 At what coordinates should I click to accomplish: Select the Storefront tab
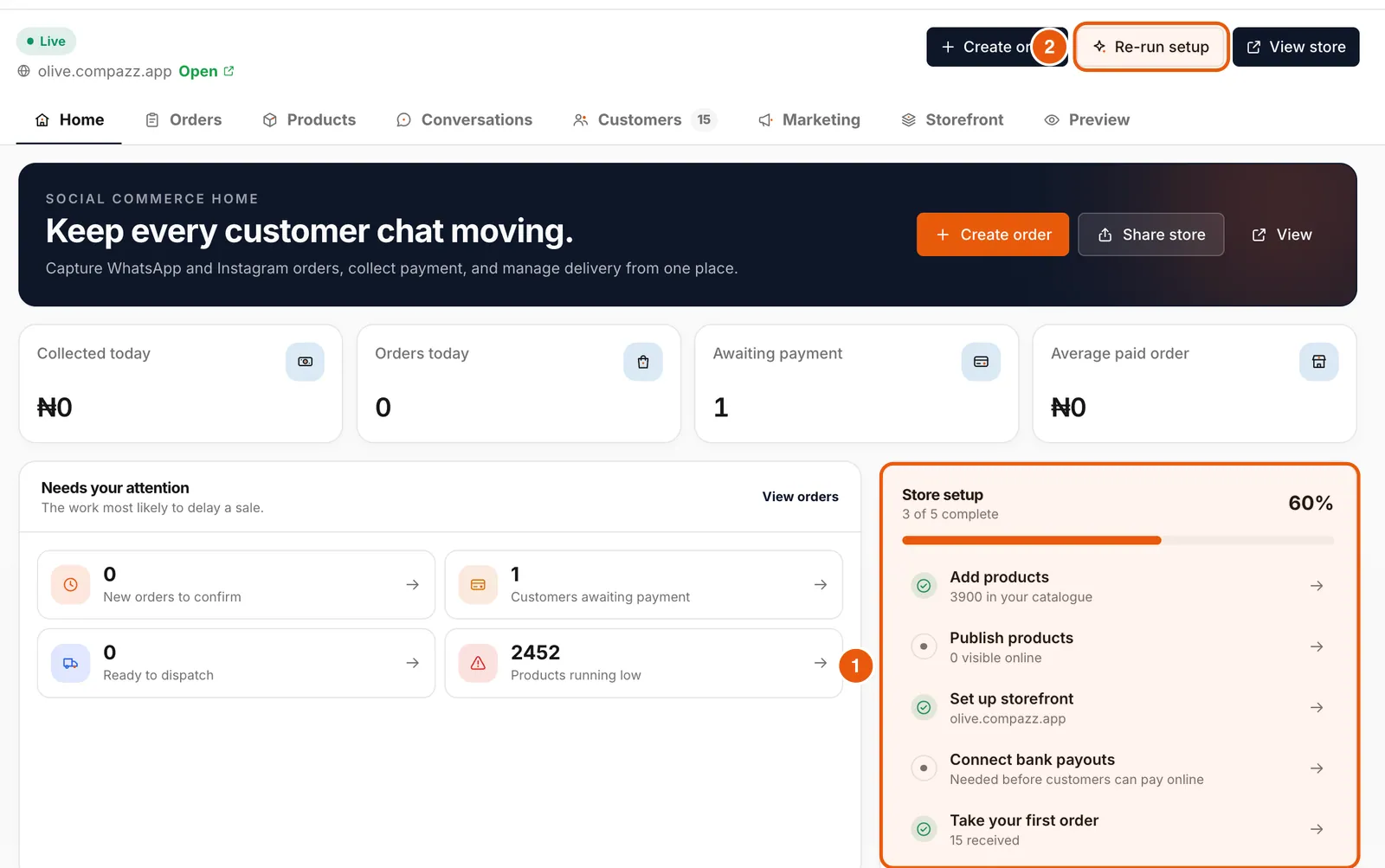pyautogui.click(x=952, y=119)
